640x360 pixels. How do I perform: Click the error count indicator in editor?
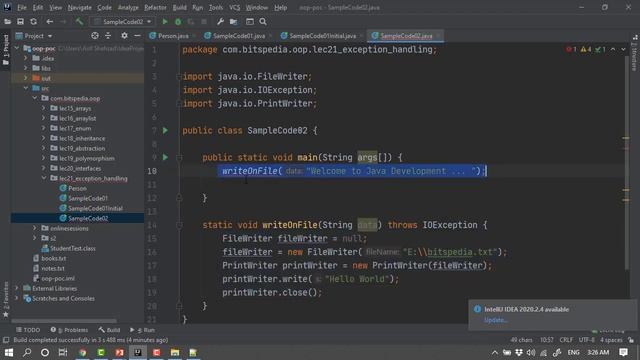(x=571, y=49)
